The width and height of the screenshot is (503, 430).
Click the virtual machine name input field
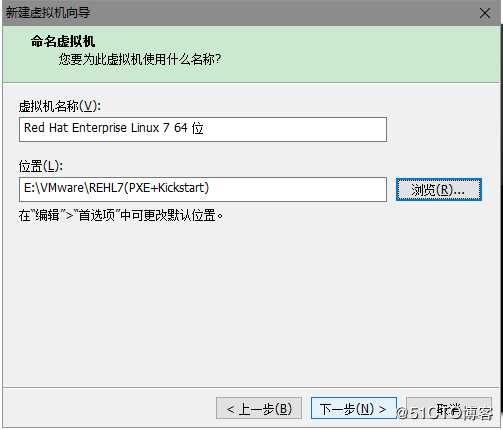pyautogui.click(x=203, y=129)
